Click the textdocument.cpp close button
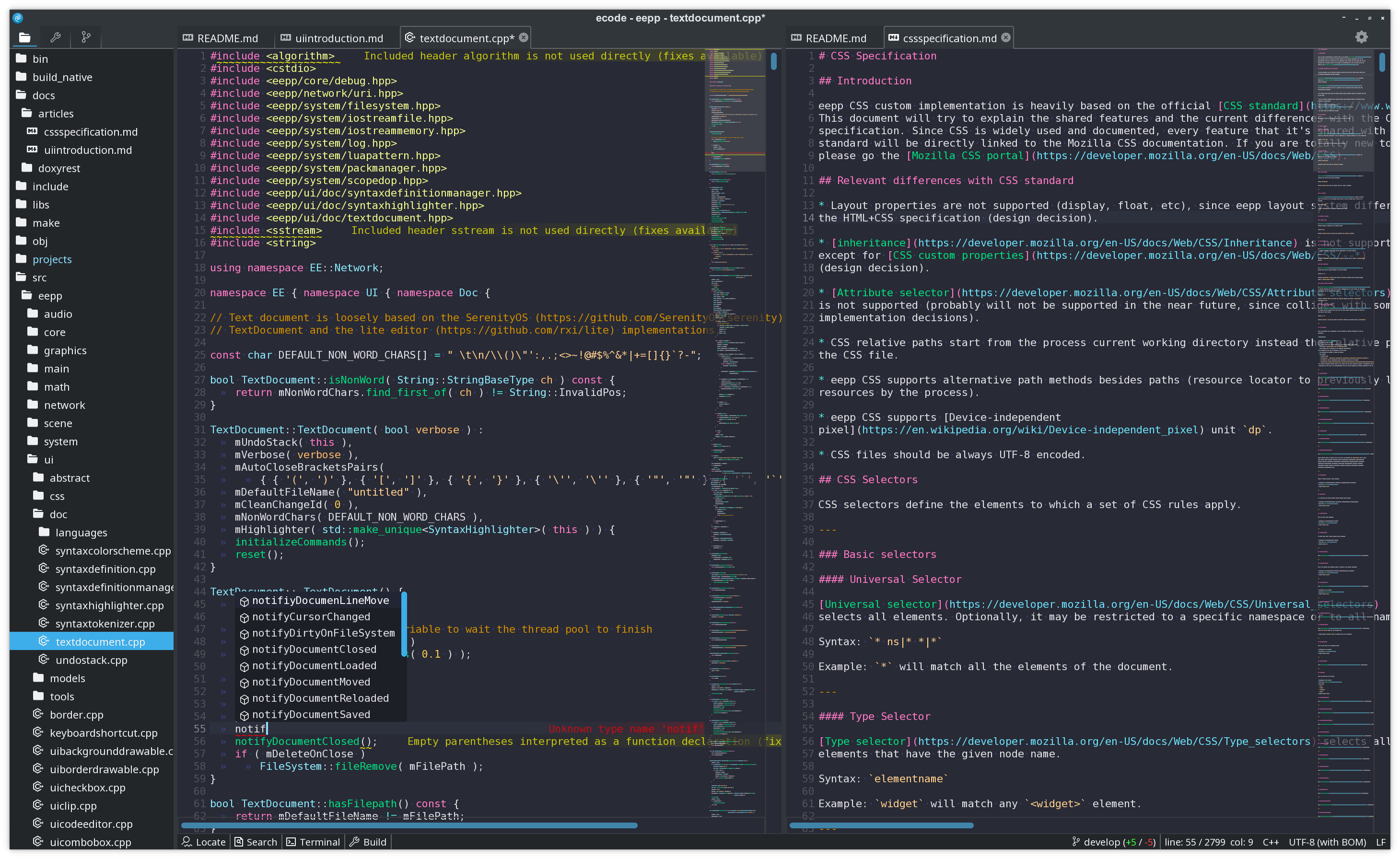 point(527,38)
